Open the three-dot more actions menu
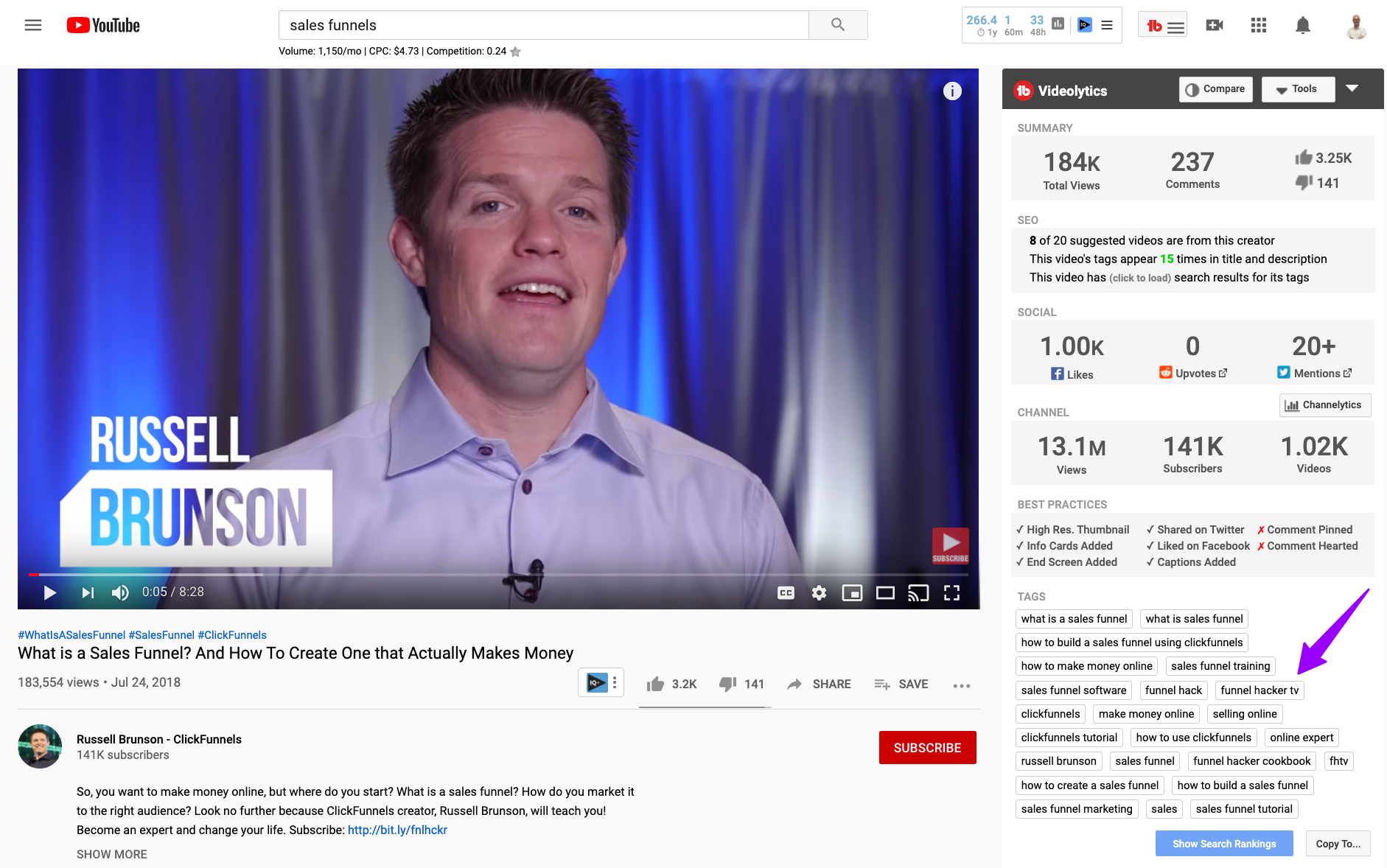 pos(961,685)
